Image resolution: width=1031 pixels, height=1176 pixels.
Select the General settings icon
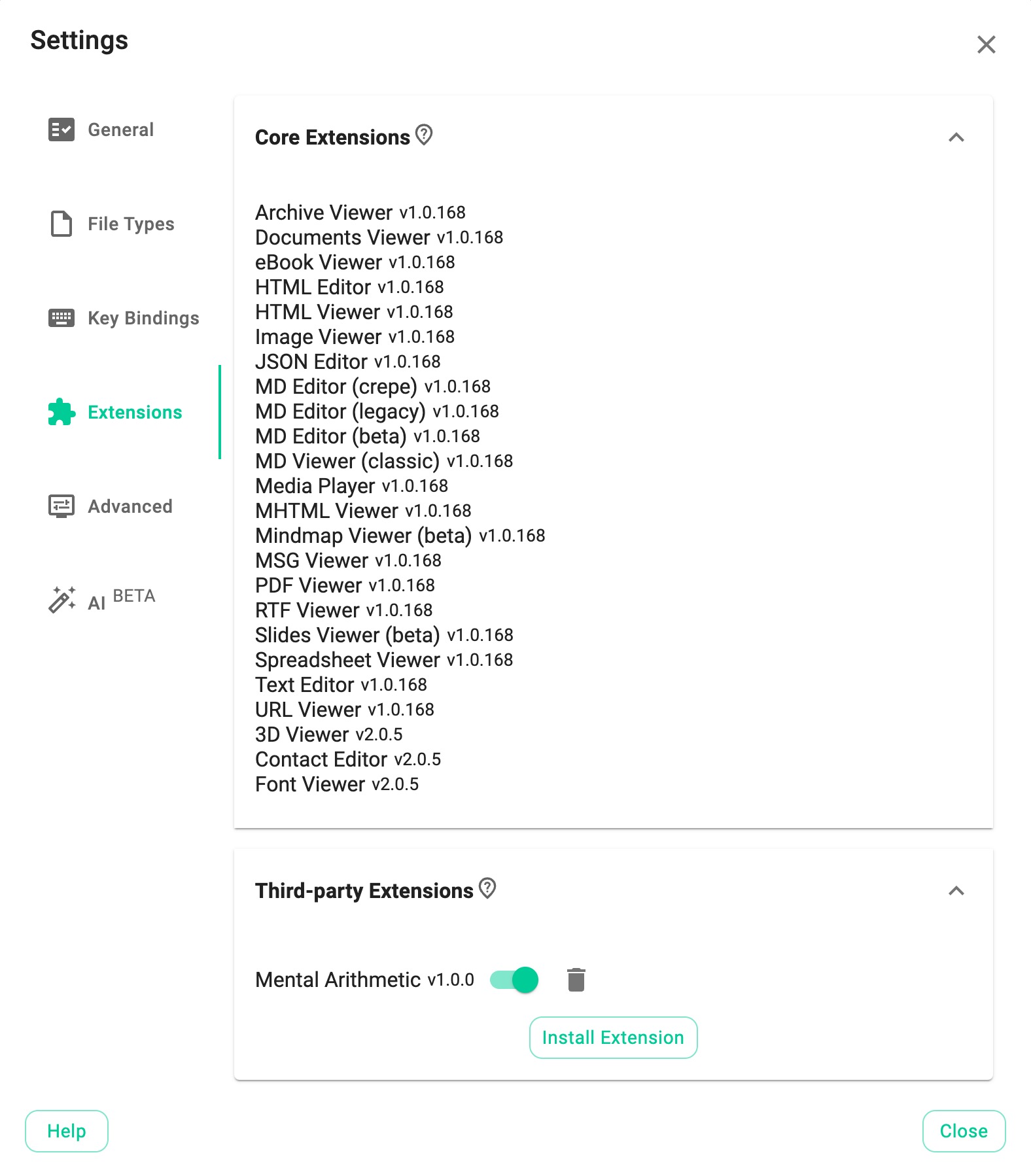coord(61,130)
